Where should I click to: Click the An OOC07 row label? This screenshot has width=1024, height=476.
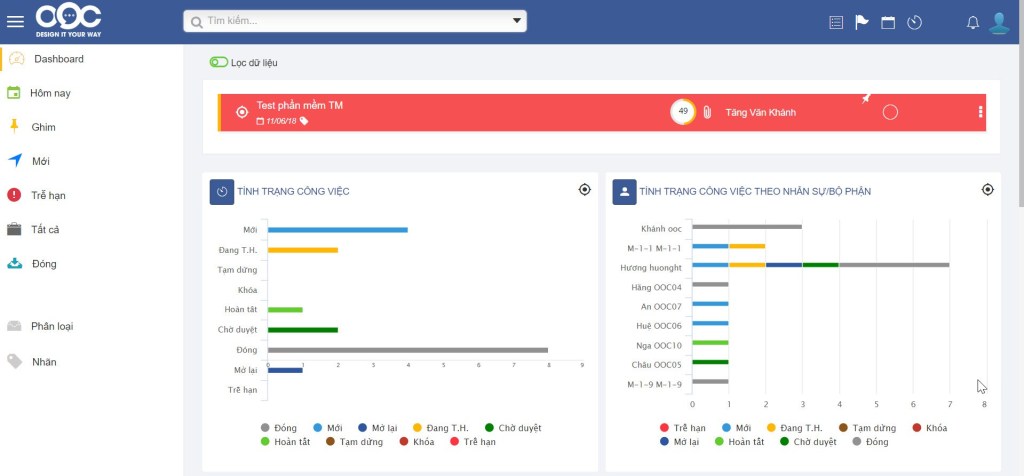click(x=661, y=306)
